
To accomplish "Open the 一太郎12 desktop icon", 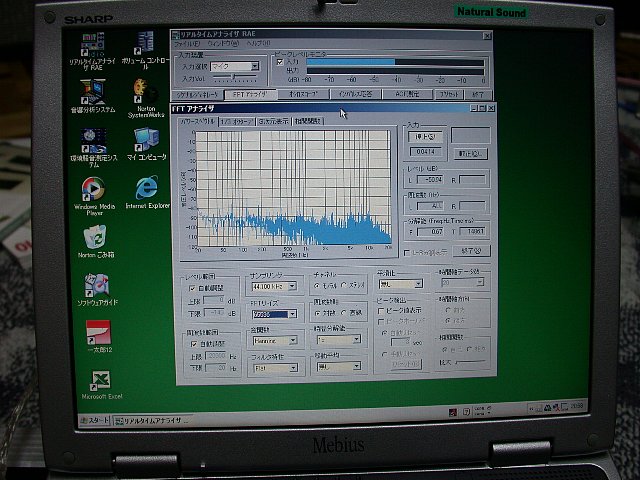I will (x=97, y=331).
